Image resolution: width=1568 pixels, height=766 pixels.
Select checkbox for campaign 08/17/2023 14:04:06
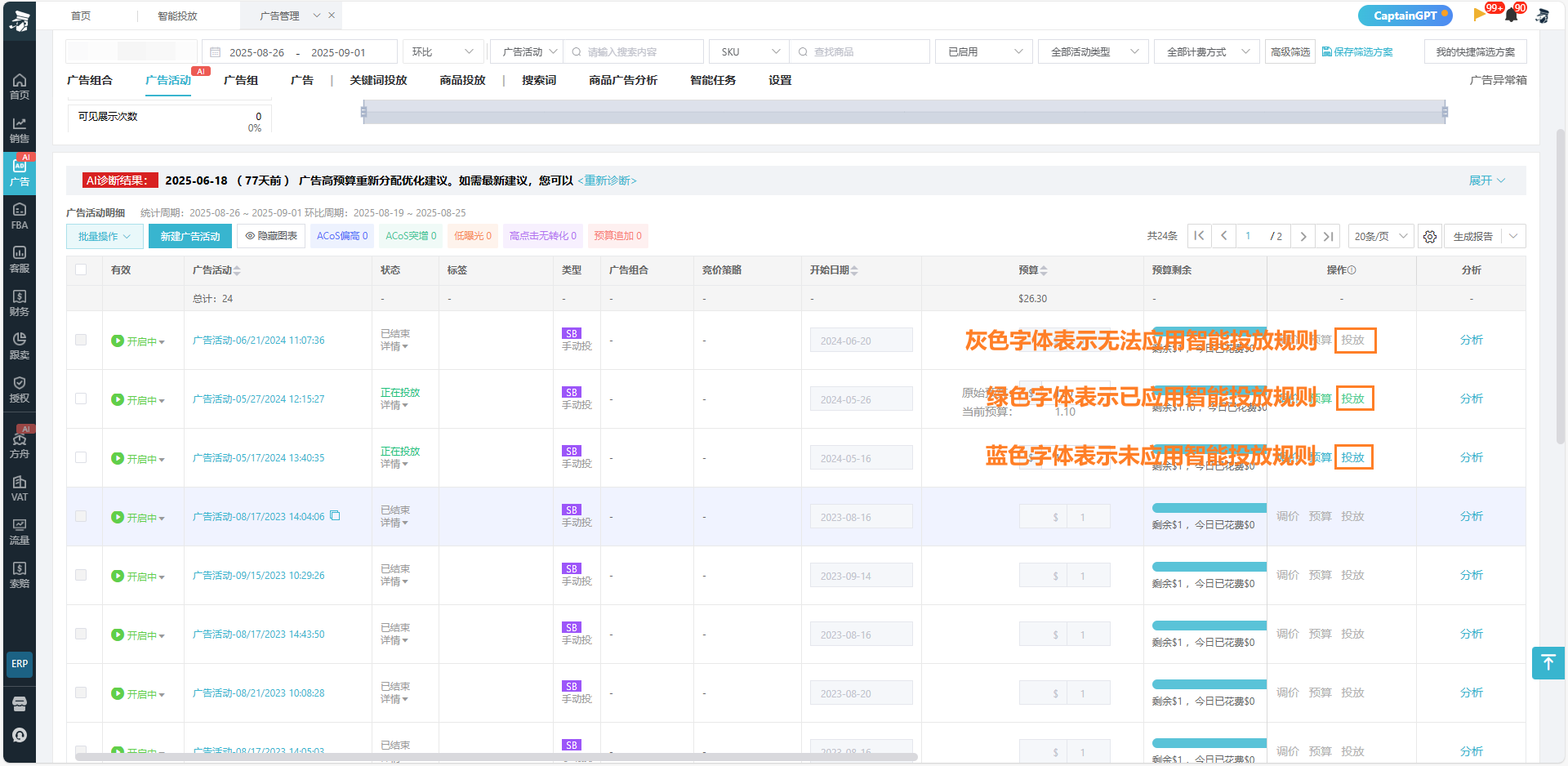[x=81, y=516]
